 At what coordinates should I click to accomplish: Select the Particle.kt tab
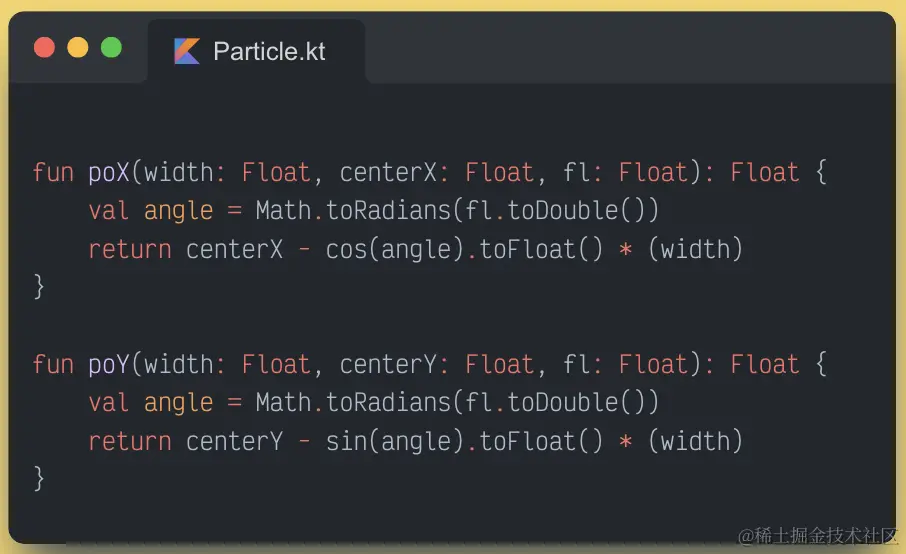[257, 51]
